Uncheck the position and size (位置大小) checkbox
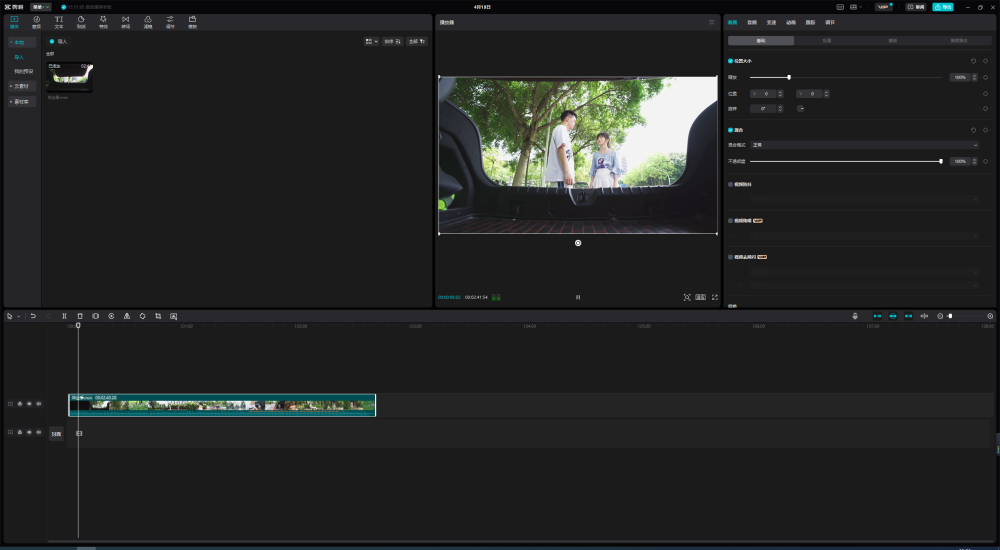Image resolution: width=1000 pixels, height=550 pixels. click(x=730, y=61)
